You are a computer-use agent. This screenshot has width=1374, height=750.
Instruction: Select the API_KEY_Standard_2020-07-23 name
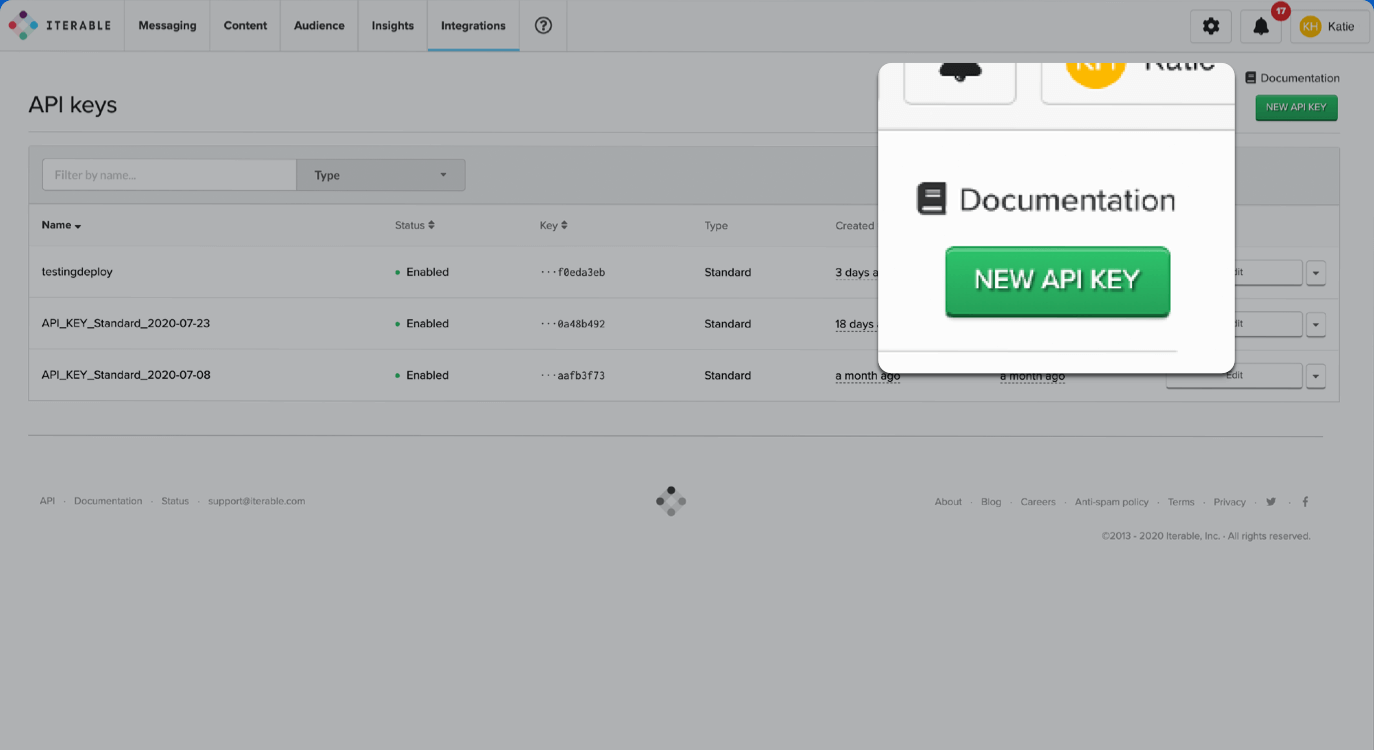[126, 324]
